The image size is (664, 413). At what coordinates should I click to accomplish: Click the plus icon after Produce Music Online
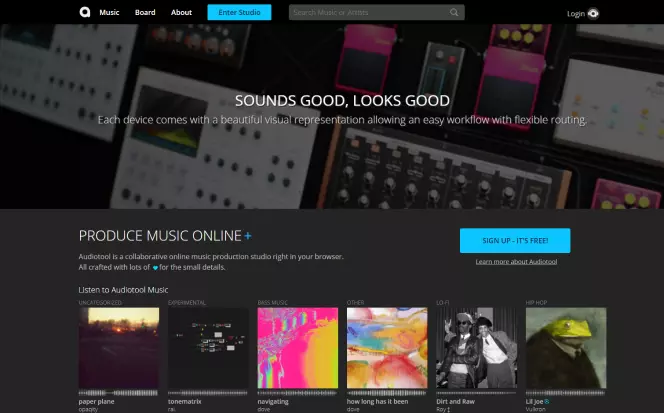[248, 236]
